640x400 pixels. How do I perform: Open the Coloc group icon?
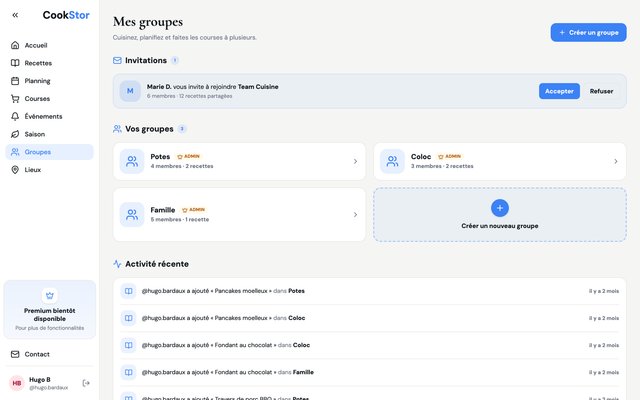[392, 161]
